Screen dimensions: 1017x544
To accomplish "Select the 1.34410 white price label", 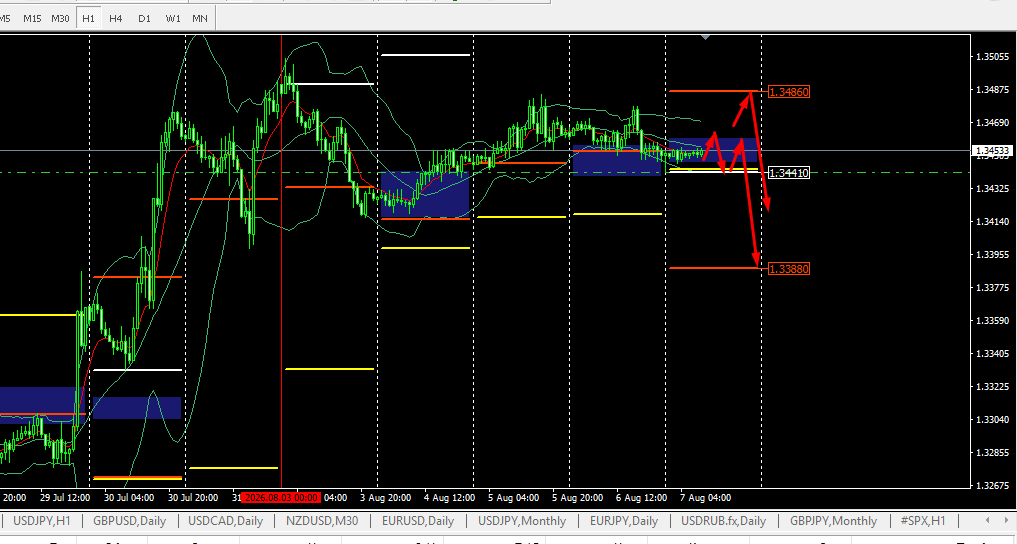I will click(789, 172).
